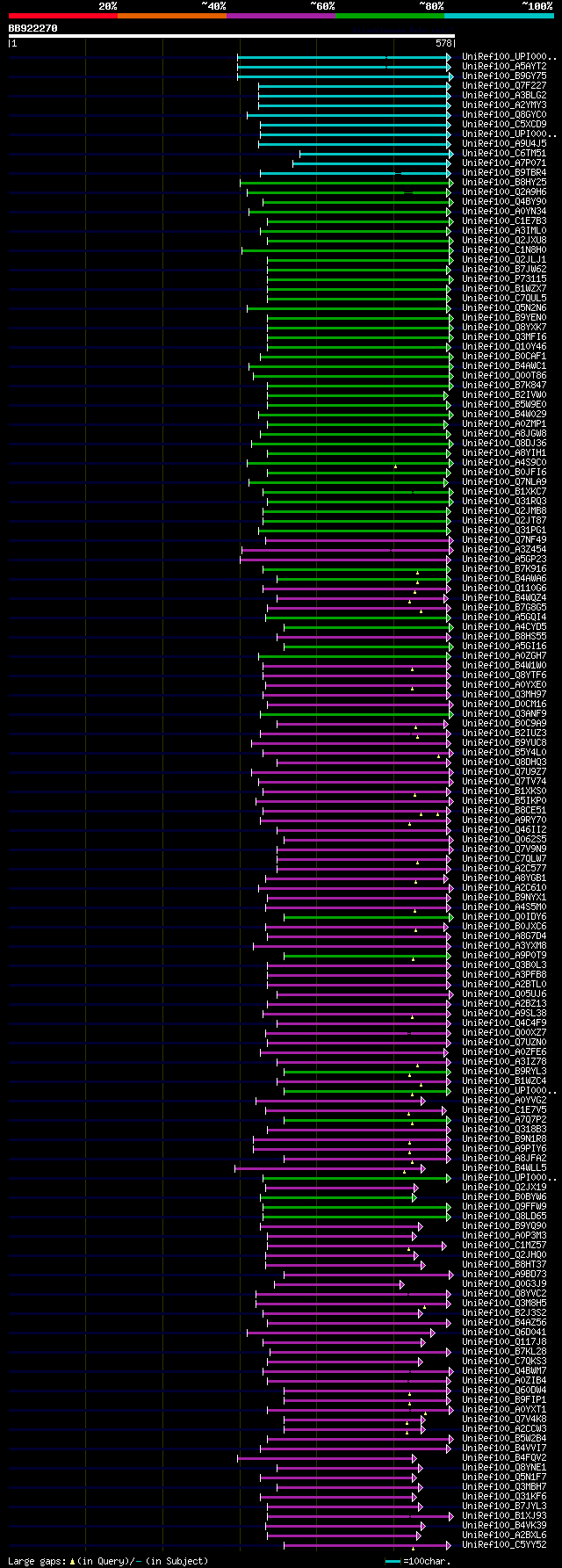The width and height of the screenshot is (562, 1568).
Task: Select the UniRef100_C5XCD9 label
Action: [x=504, y=125]
